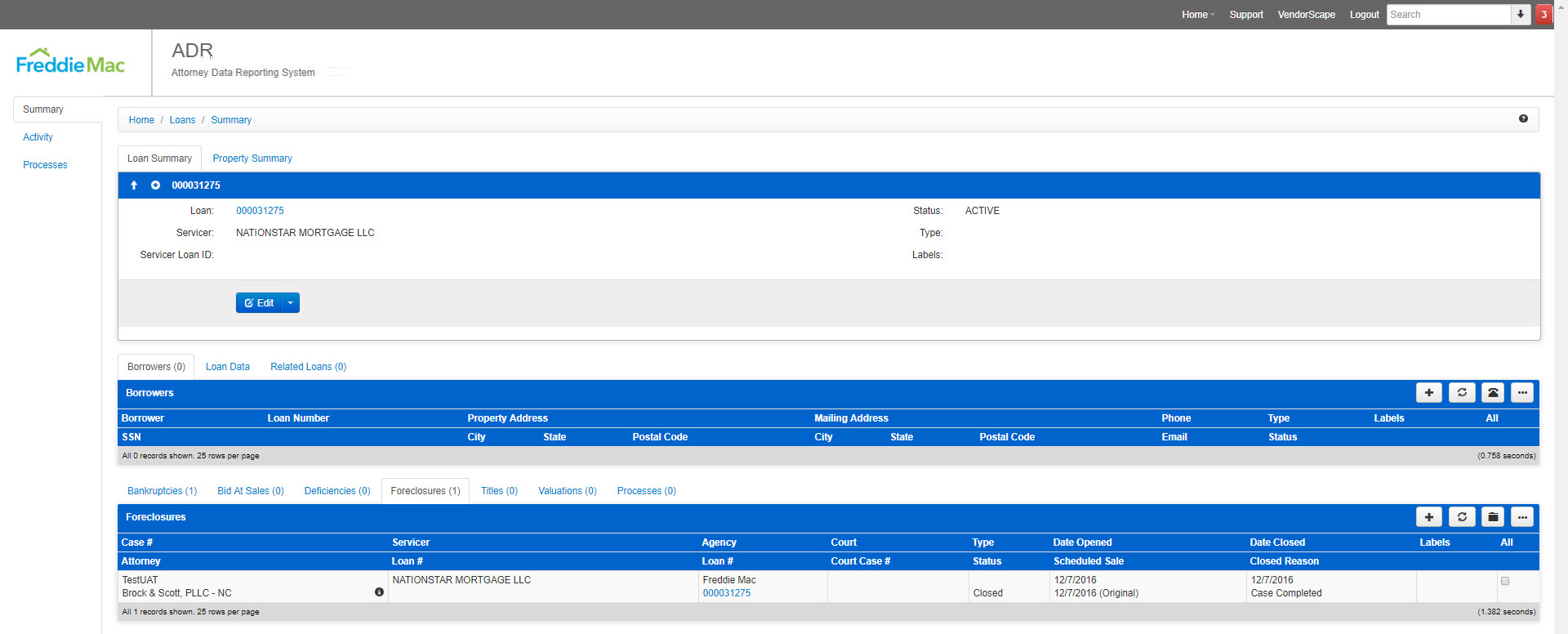Sort foreclosures by Date Opened header
The image size is (1568, 634).
(x=1082, y=542)
